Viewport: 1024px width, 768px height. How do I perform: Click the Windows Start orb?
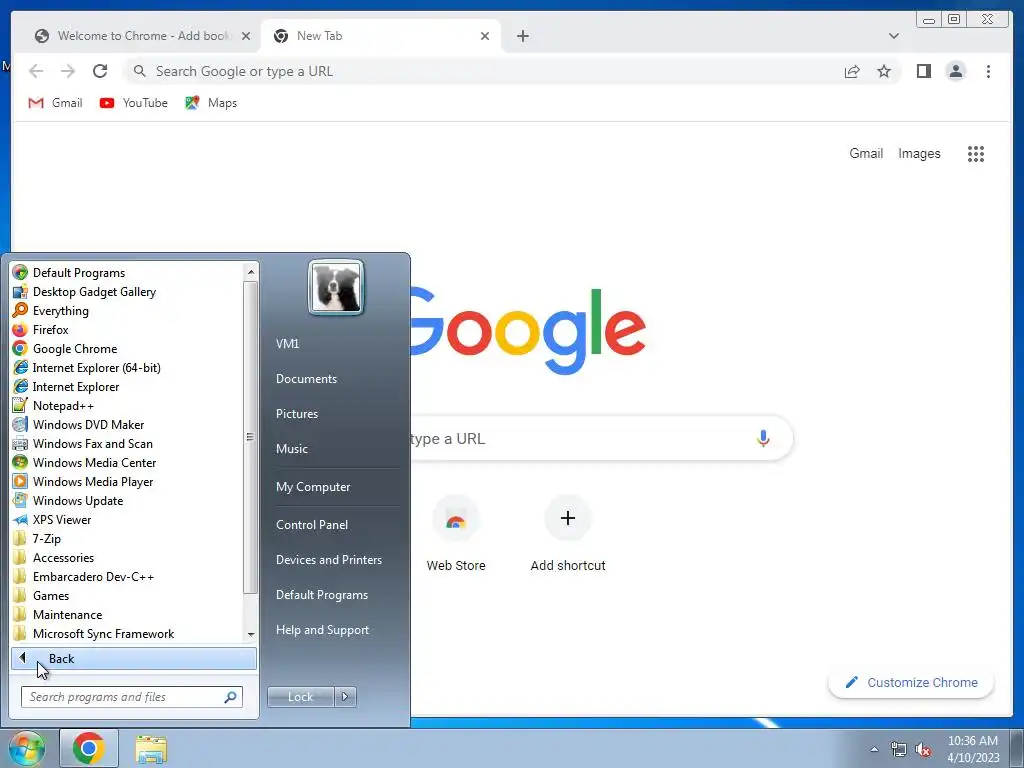coord(26,748)
